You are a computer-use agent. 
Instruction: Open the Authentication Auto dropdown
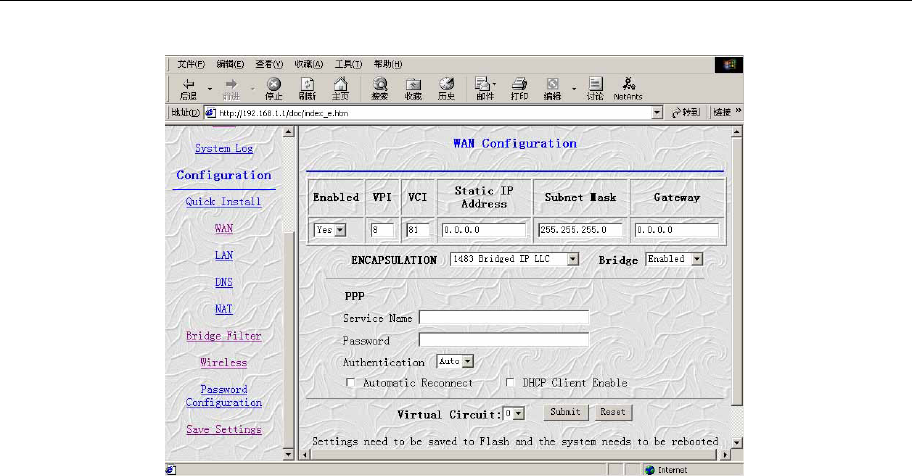(x=455, y=361)
